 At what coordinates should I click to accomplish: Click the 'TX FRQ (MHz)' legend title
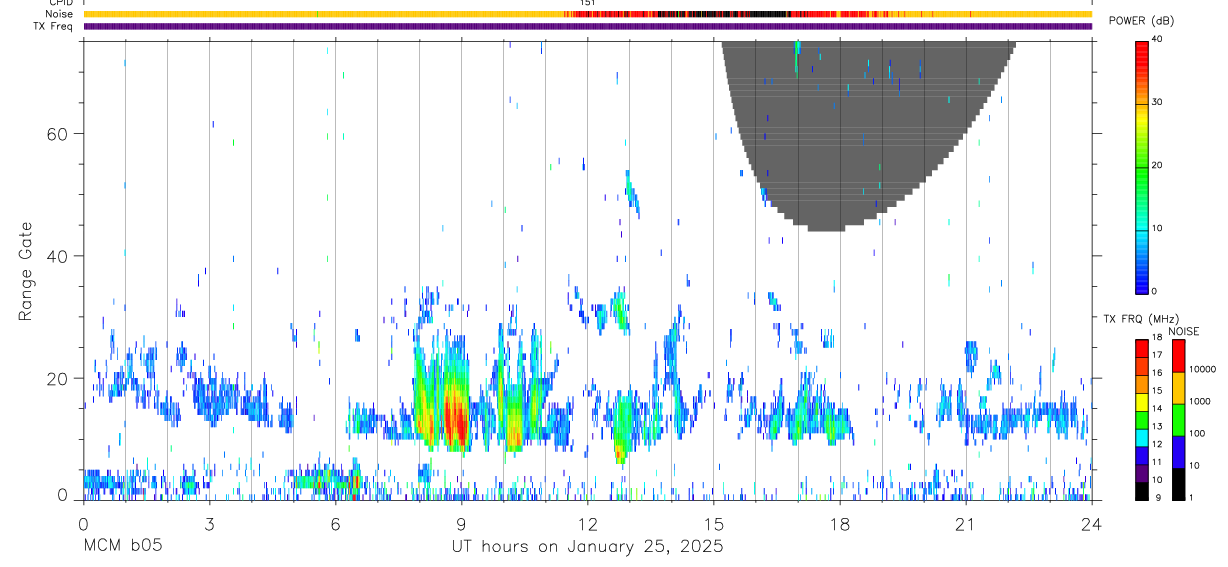[1142, 318]
